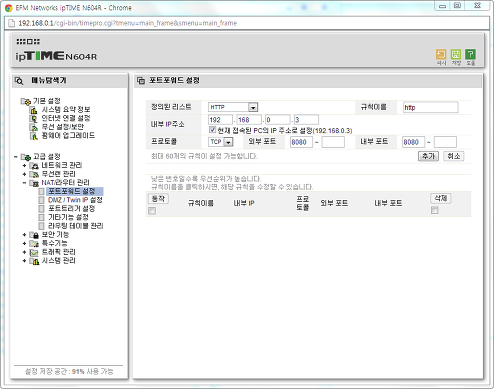Click the 펌웨어 업그레이드 icon

click(34, 136)
